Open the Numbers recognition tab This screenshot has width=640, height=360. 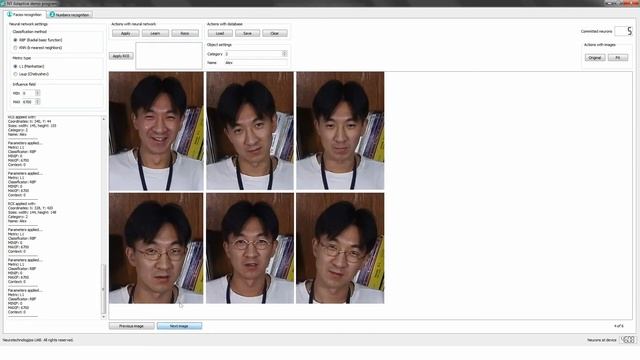[70, 15]
